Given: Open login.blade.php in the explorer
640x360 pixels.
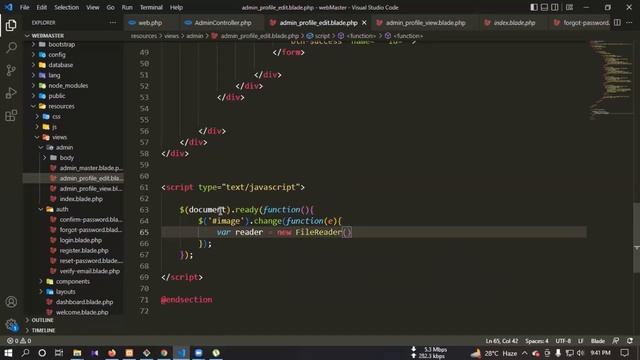Looking at the screenshot, I should point(80,240).
